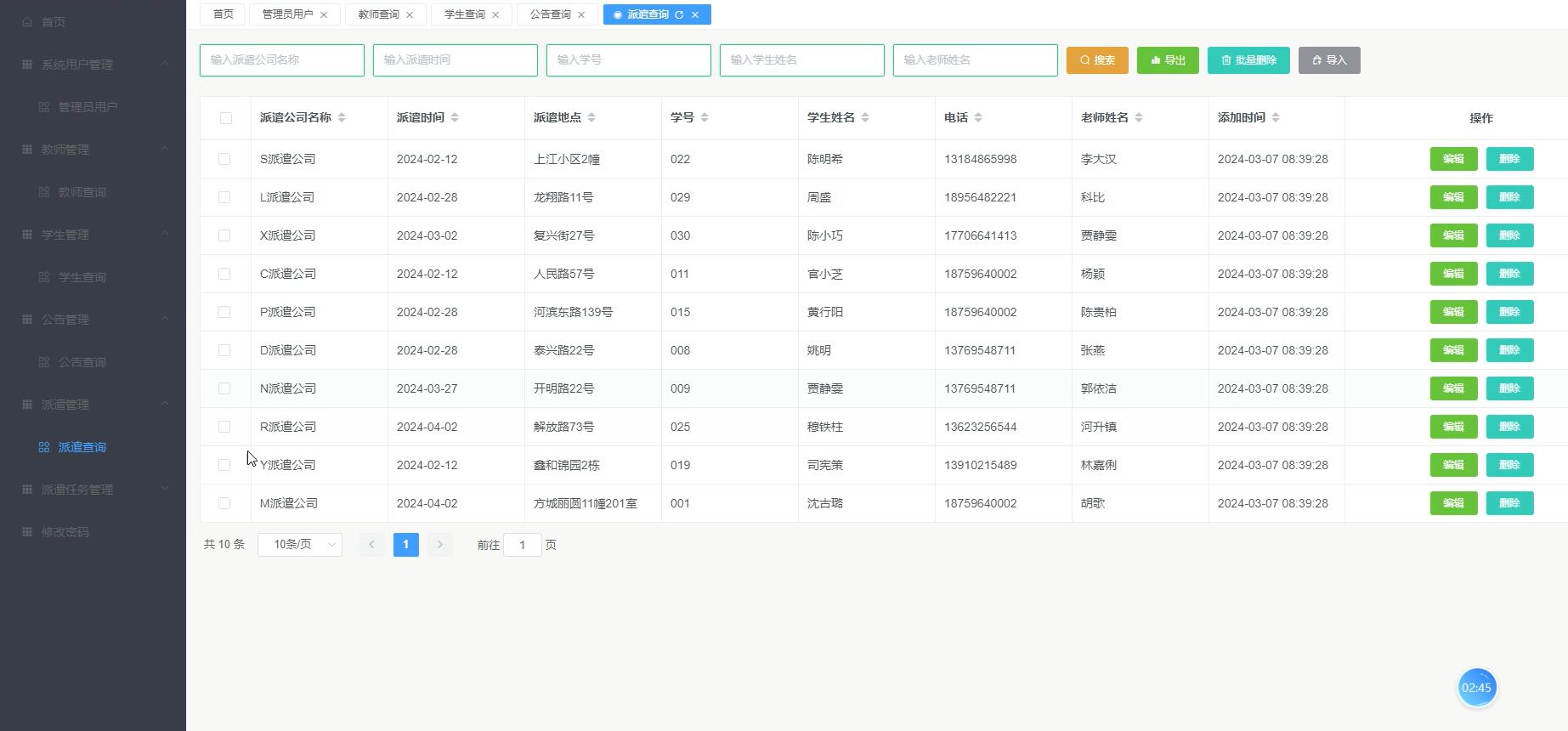1568x731 pixels.
Task: Edit the R派遣公司 row
Action: point(1453,427)
